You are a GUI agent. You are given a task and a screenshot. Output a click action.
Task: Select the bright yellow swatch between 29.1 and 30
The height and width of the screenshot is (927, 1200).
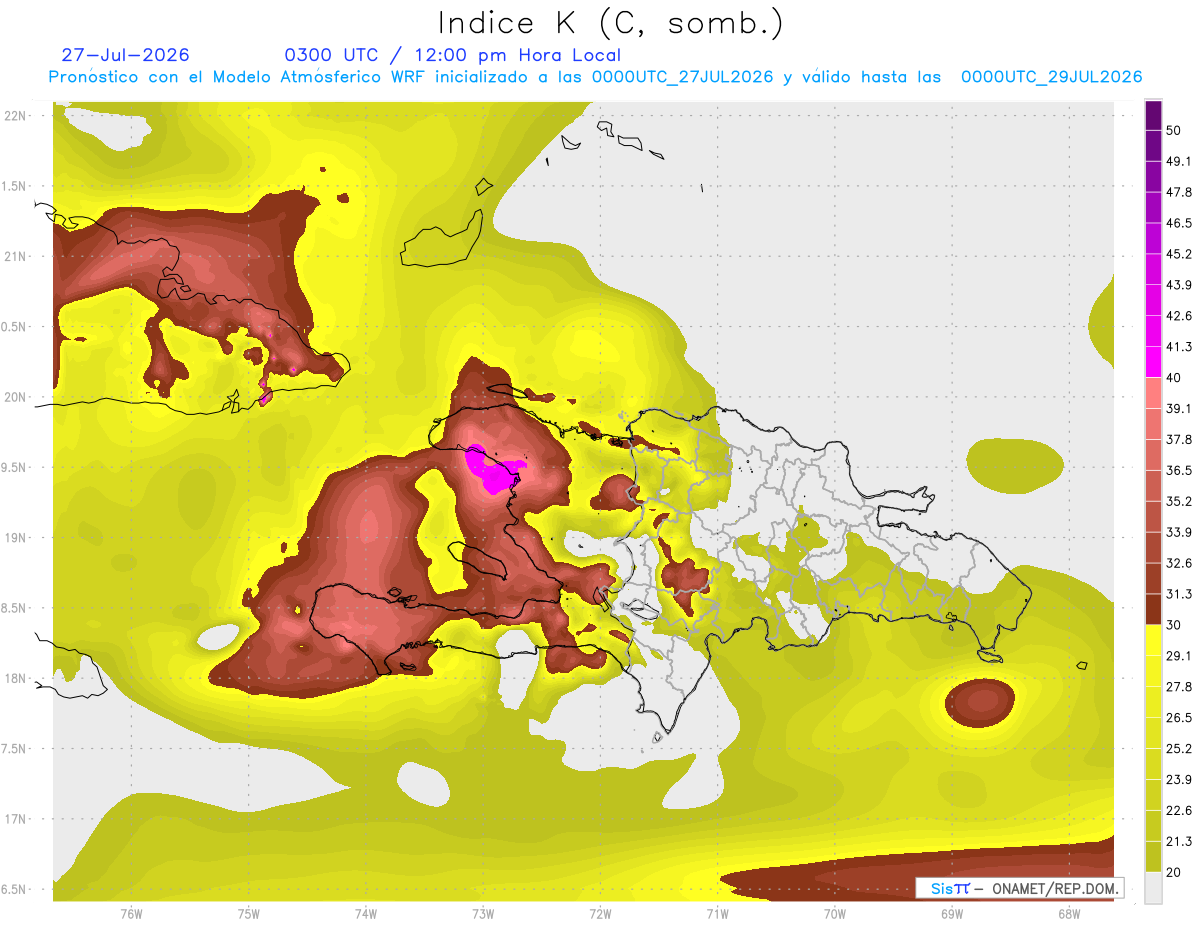(1153, 640)
